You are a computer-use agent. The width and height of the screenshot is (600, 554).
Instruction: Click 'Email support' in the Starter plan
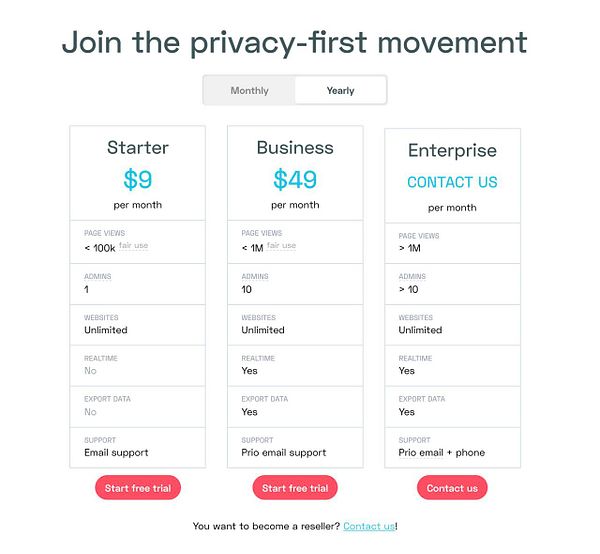(116, 453)
